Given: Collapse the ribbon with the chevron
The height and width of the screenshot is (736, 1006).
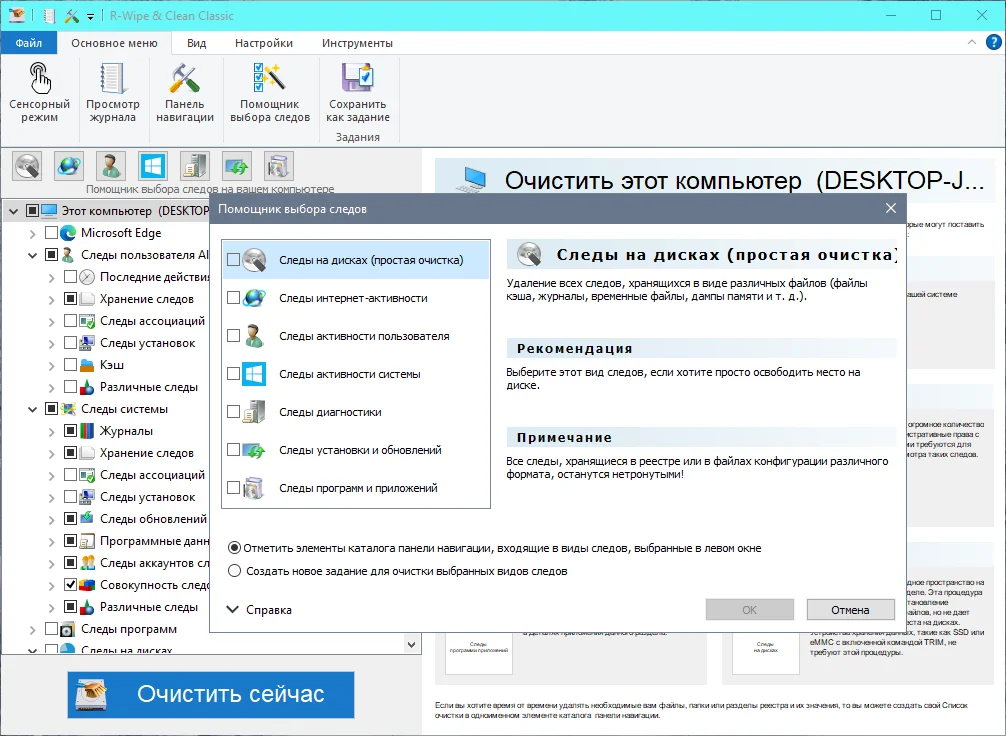Looking at the screenshot, I should 971,42.
